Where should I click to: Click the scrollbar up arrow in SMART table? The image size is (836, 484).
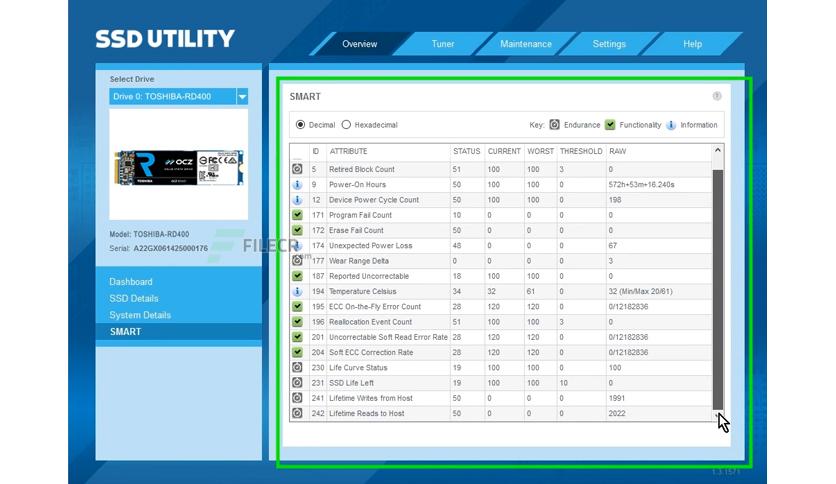tap(718, 150)
